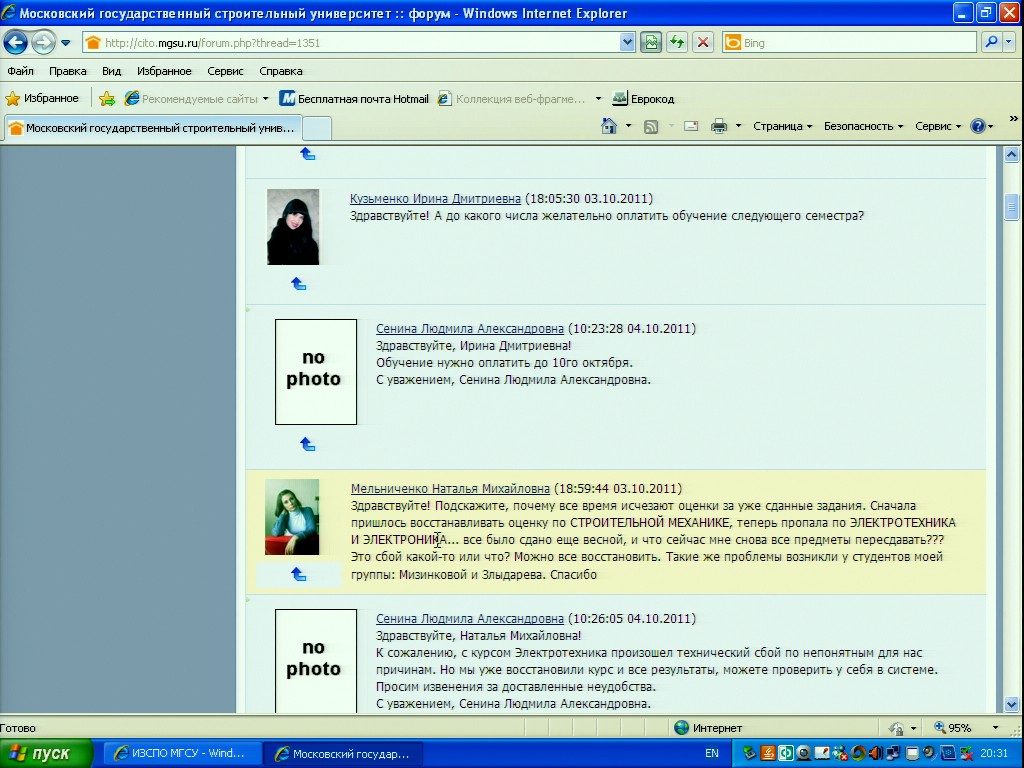Expand the address bar autocomplete dropdown
This screenshot has height=768, width=1024.
(627, 43)
